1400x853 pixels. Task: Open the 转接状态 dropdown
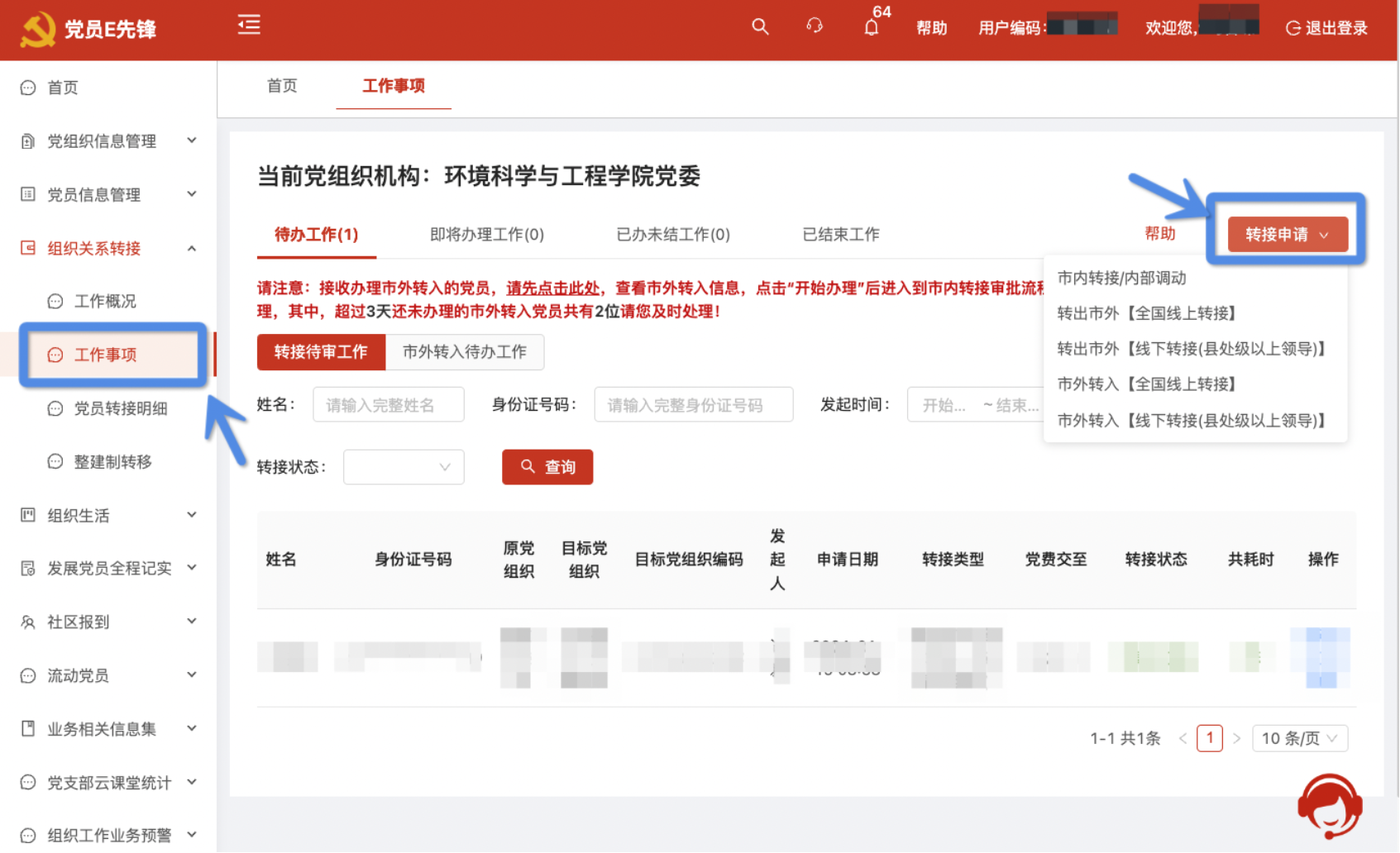click(x=404, y=467)
